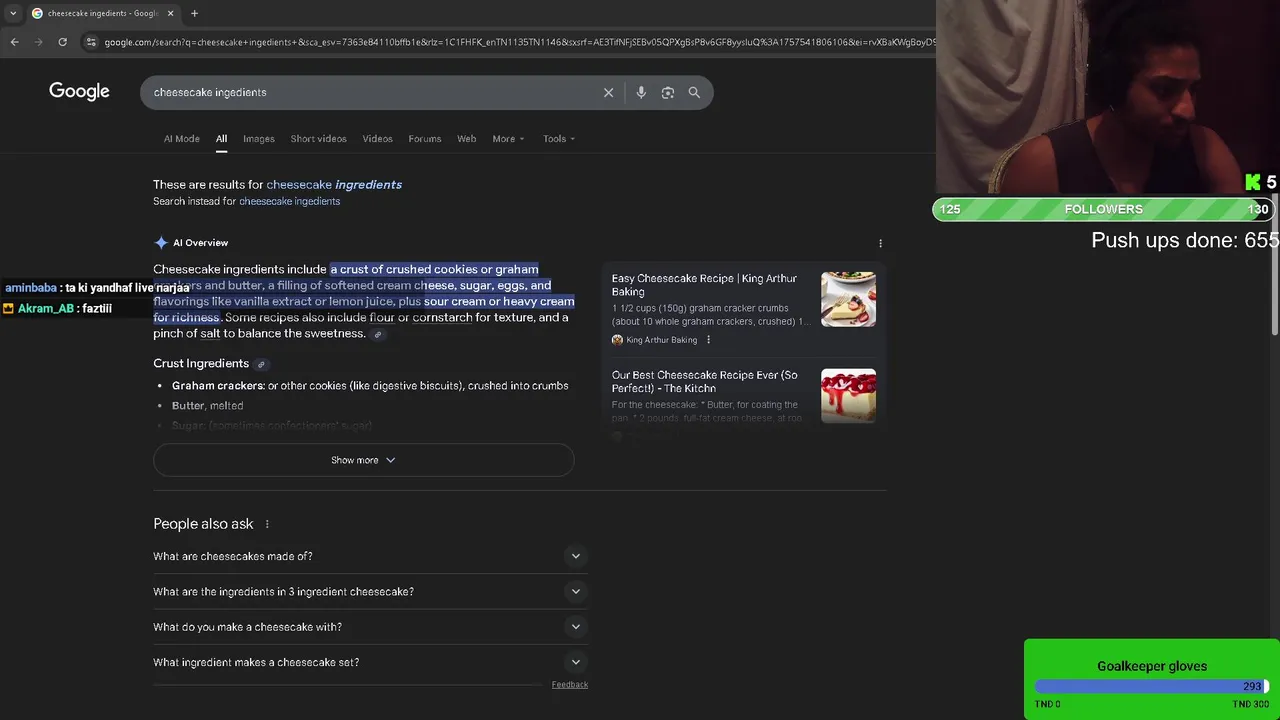Viewport: 1280px width, 720px height.
Task: Open AI Overview three-dot options menu
Action: pyautogui.click(x=880, y=243)
